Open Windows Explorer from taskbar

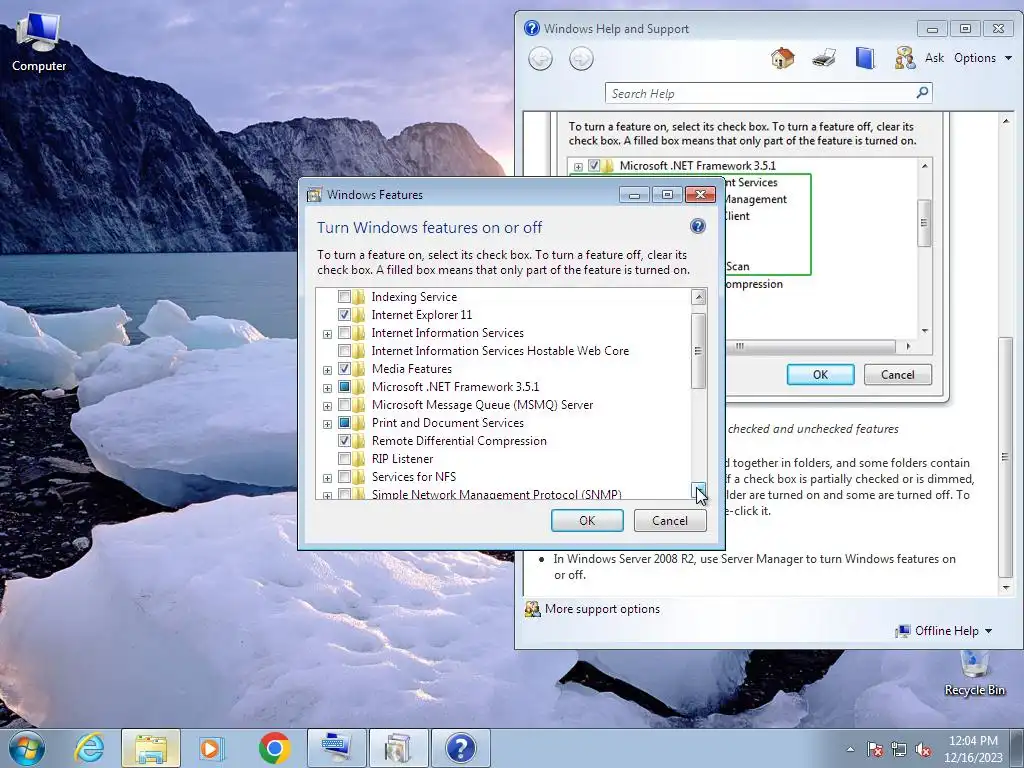[x=150, y=748]
